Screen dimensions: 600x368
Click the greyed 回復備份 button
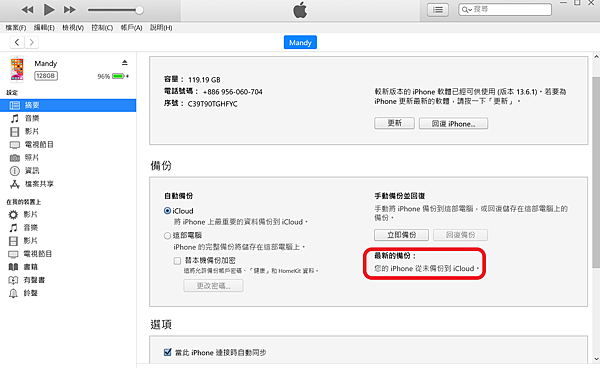tap(460, 235)
